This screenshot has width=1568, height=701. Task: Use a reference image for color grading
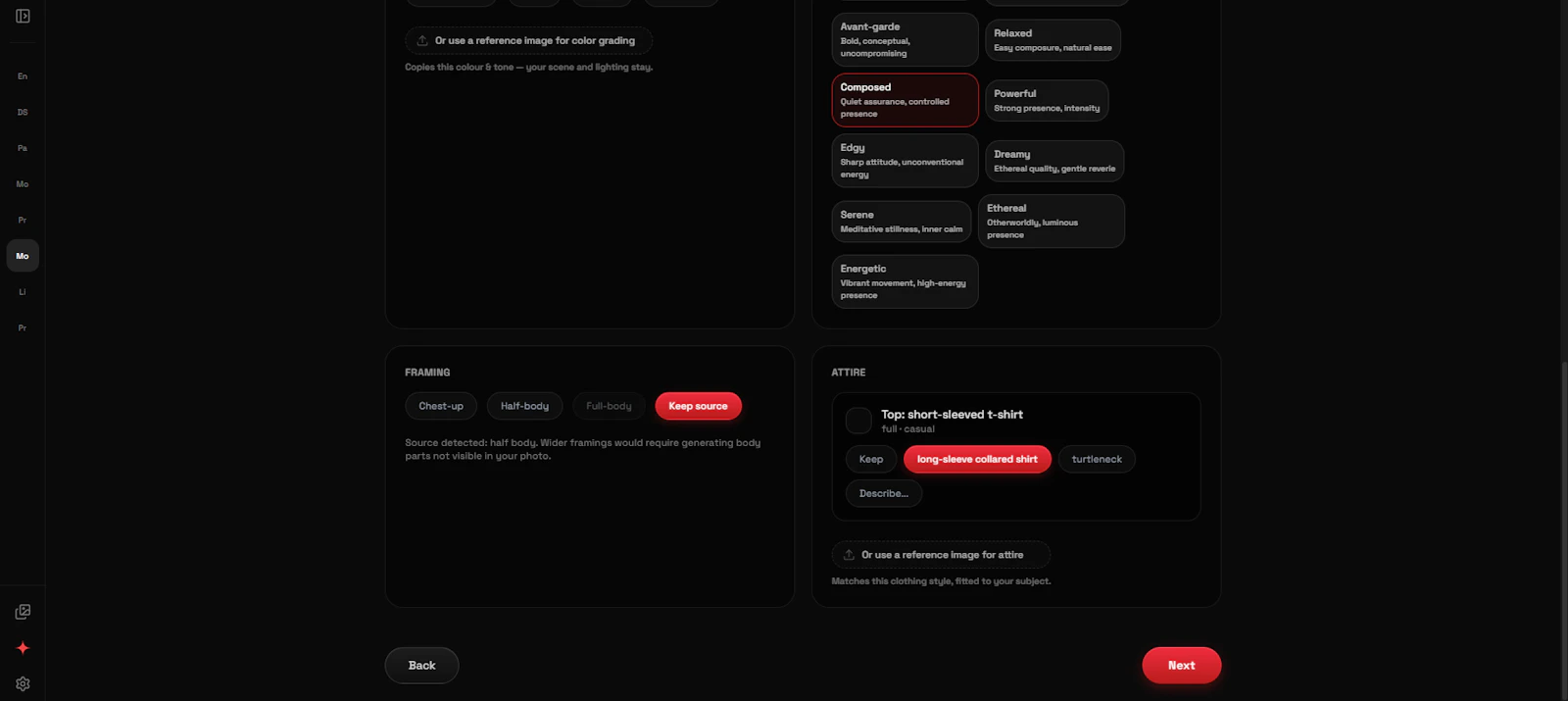528,40
